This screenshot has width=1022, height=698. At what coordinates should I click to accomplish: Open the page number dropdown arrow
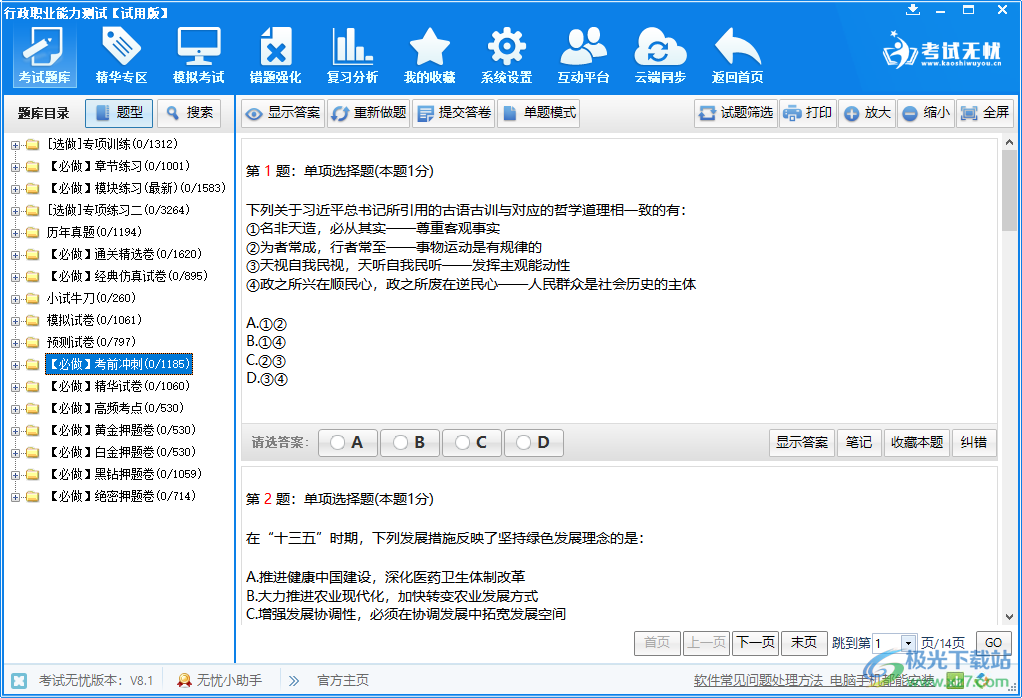tap(908, 643)
